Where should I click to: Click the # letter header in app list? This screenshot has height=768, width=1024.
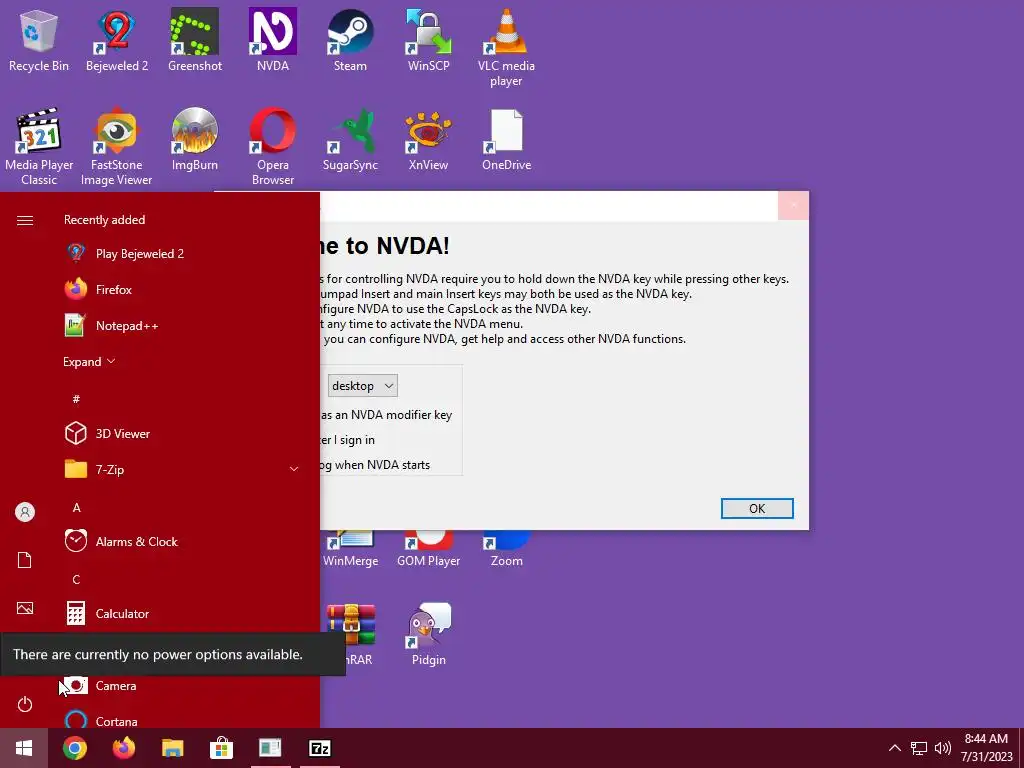point(76,399)
